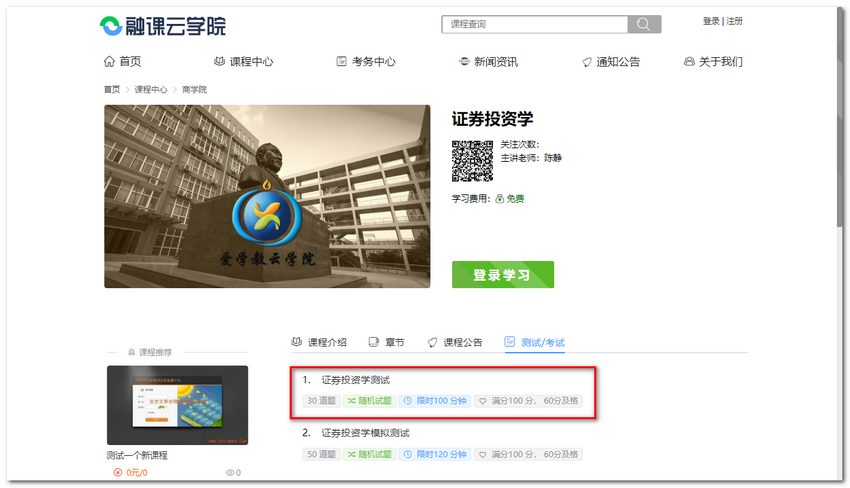
Task: Open the 证券投资学模拟测试 exam entry
Action: 365,433
